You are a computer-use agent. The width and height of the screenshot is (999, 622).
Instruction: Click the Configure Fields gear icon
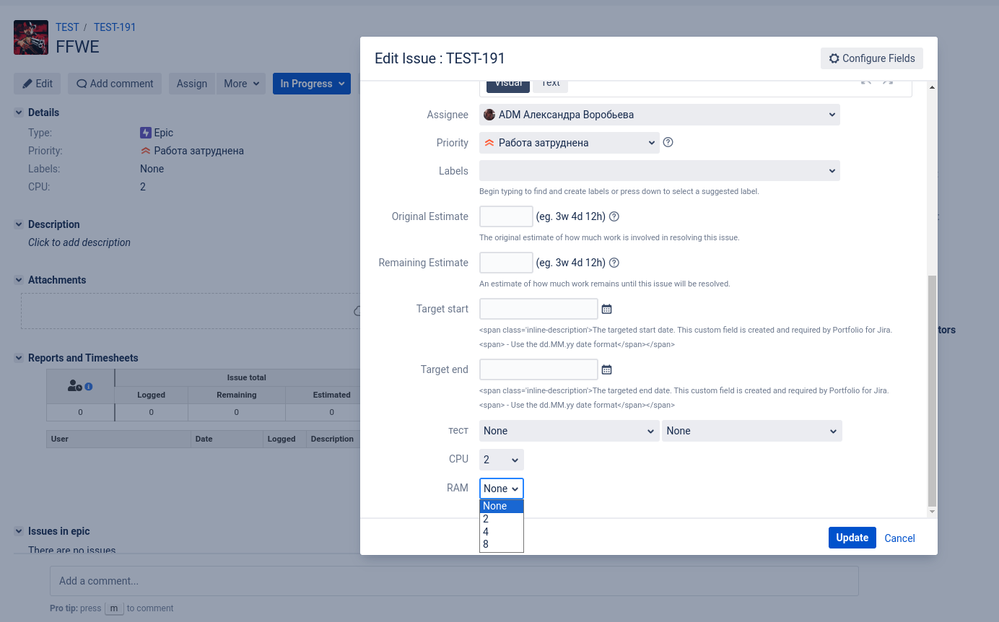[x=834, y=58]
